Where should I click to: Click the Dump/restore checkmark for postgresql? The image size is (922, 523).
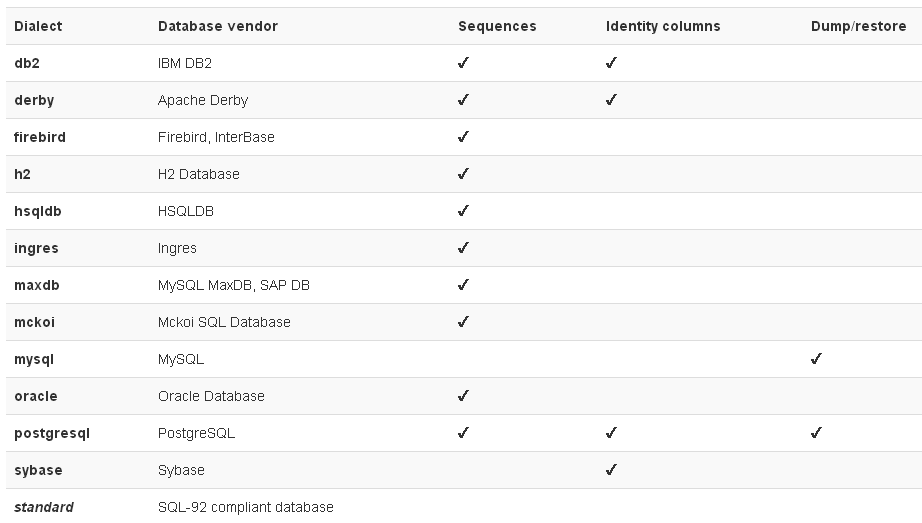(x=816, y=433)
